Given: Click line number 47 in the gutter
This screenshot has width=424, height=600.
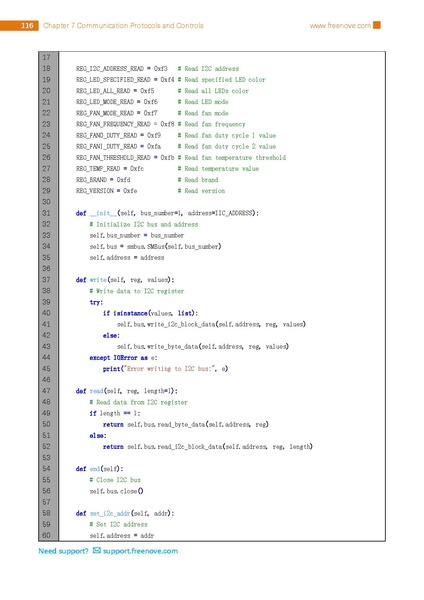Looking at the screenshot, I should point(46,391).
